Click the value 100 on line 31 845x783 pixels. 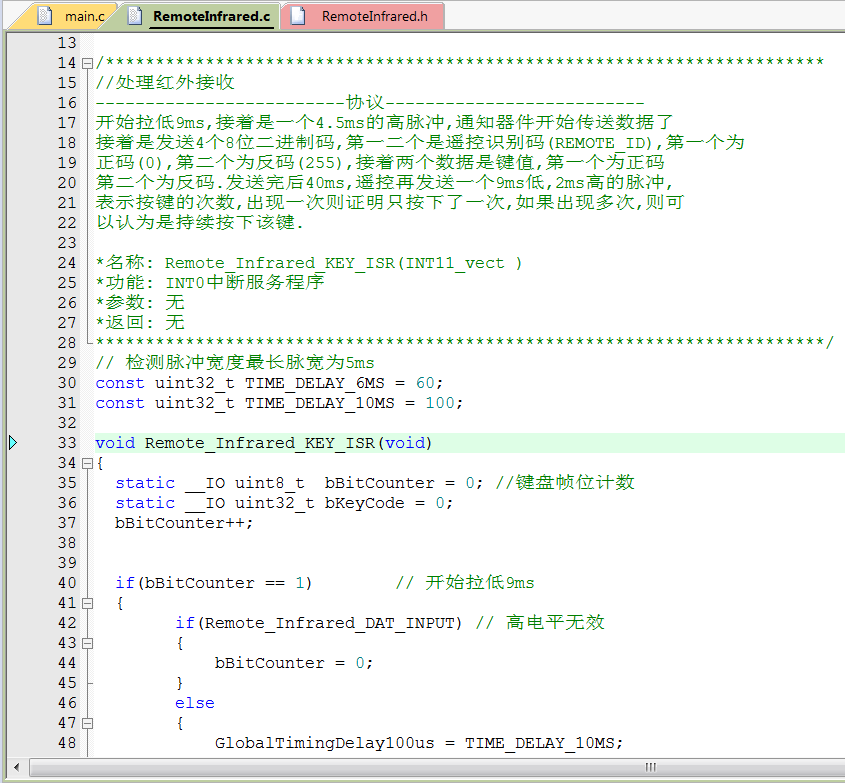coord(440,403)
